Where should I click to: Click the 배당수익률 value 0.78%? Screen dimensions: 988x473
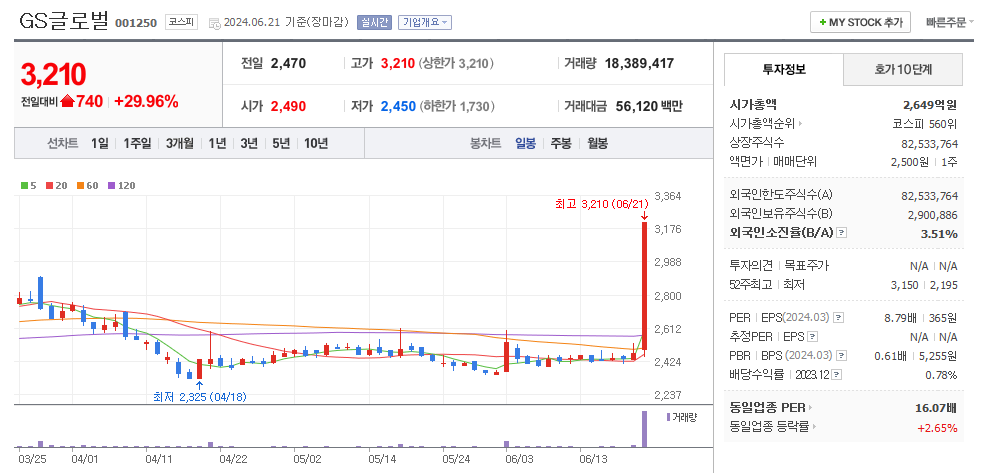[x=943, y=375]
